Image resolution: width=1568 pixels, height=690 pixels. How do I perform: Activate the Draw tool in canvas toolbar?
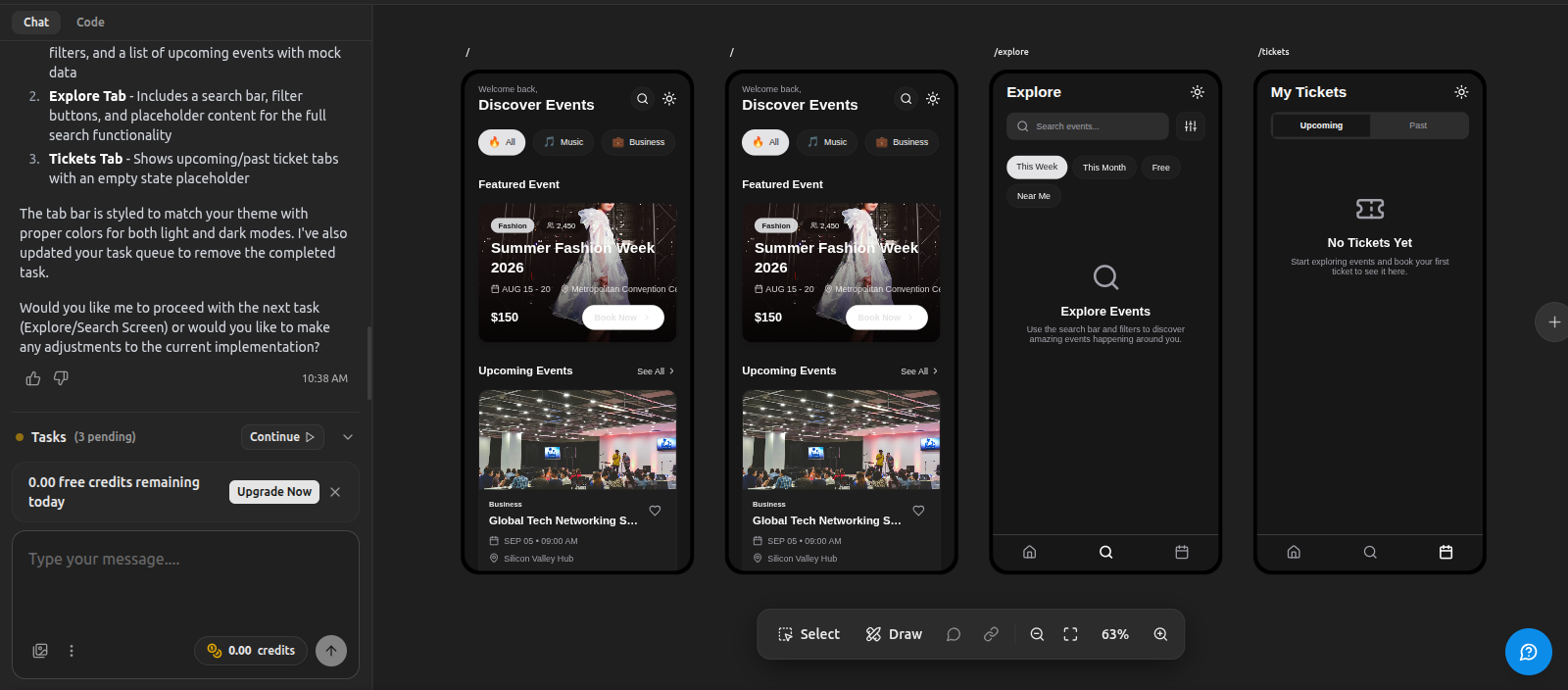[x=894, y=634]
